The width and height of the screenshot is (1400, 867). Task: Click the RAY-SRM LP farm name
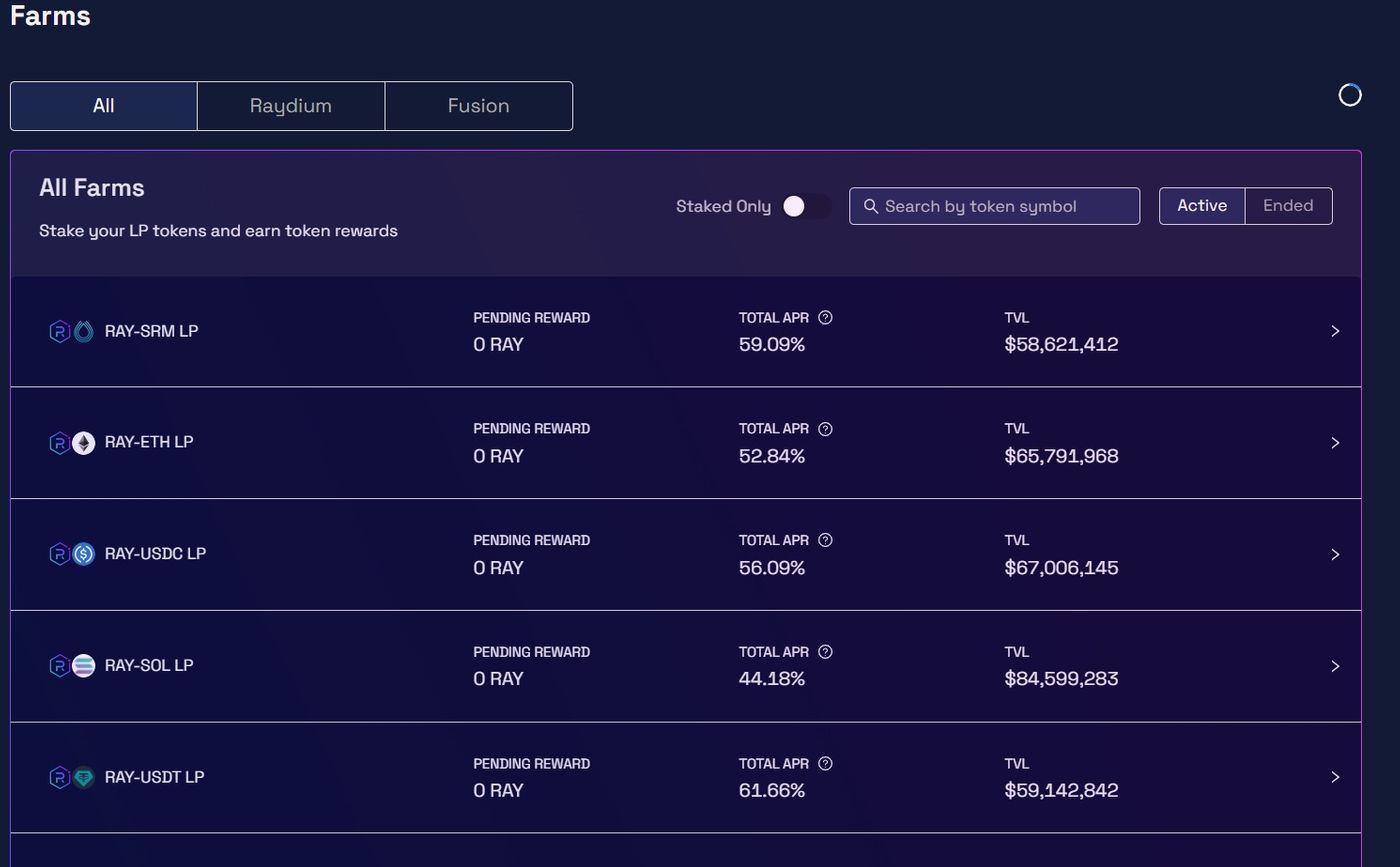click(x=151, y=331)
